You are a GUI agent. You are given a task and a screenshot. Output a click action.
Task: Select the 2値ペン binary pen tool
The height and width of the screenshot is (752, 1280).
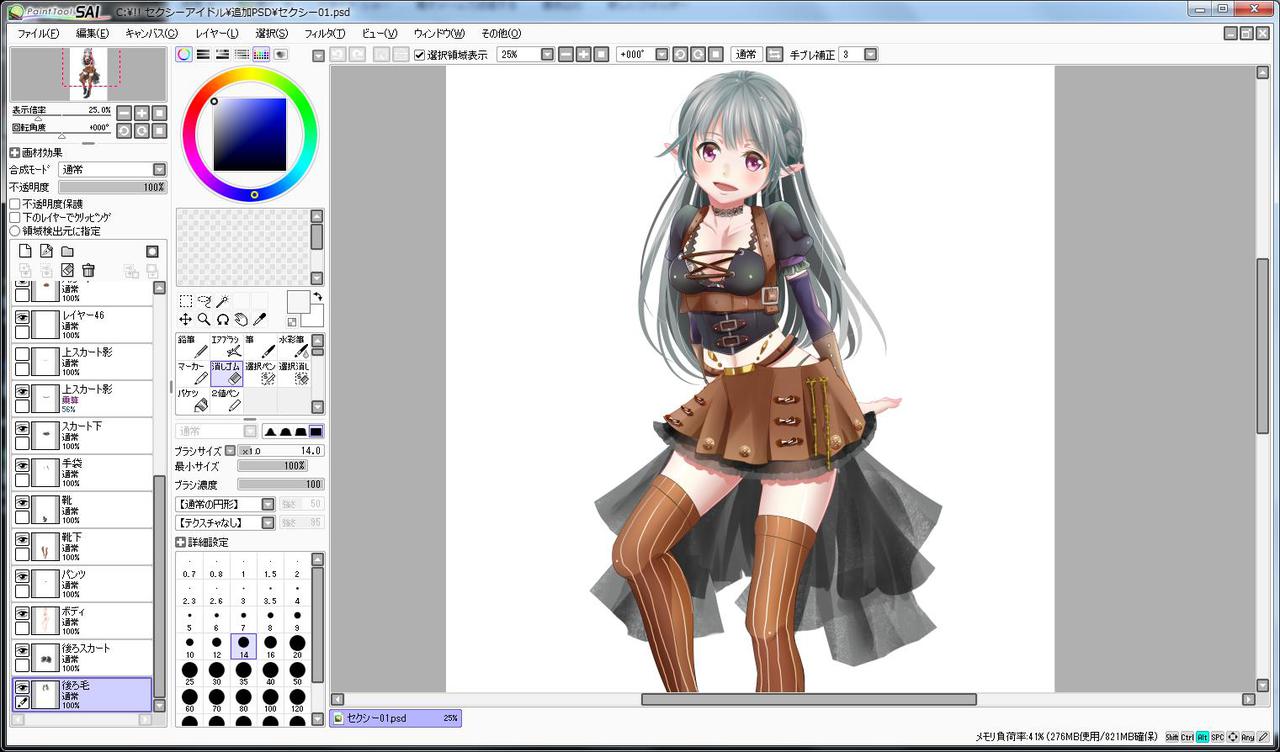point(226,400)
